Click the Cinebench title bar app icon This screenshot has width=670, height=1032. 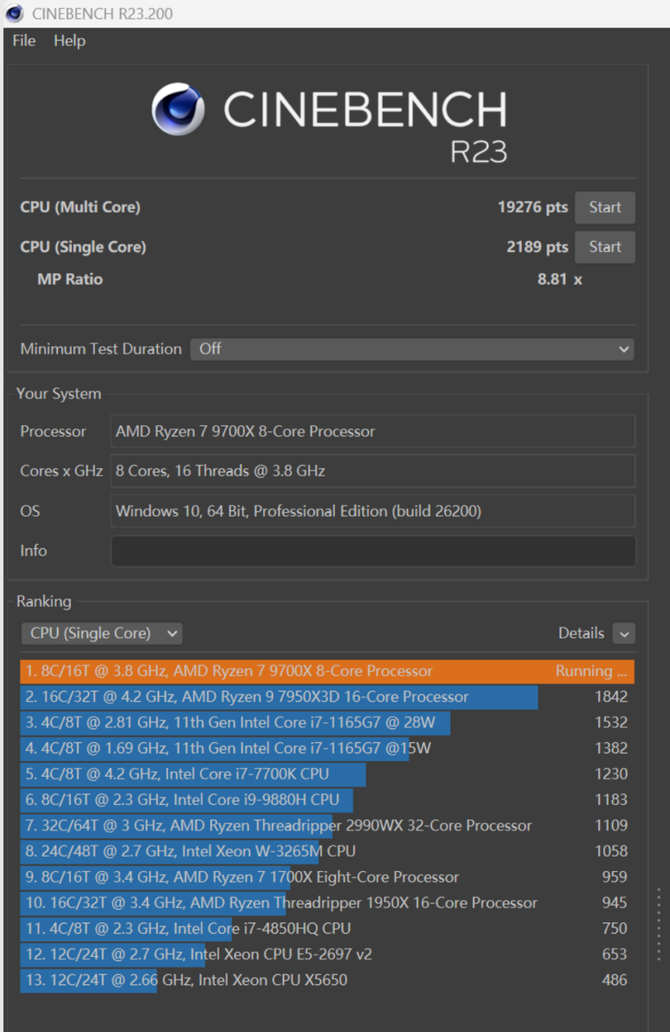pos(14,13)
